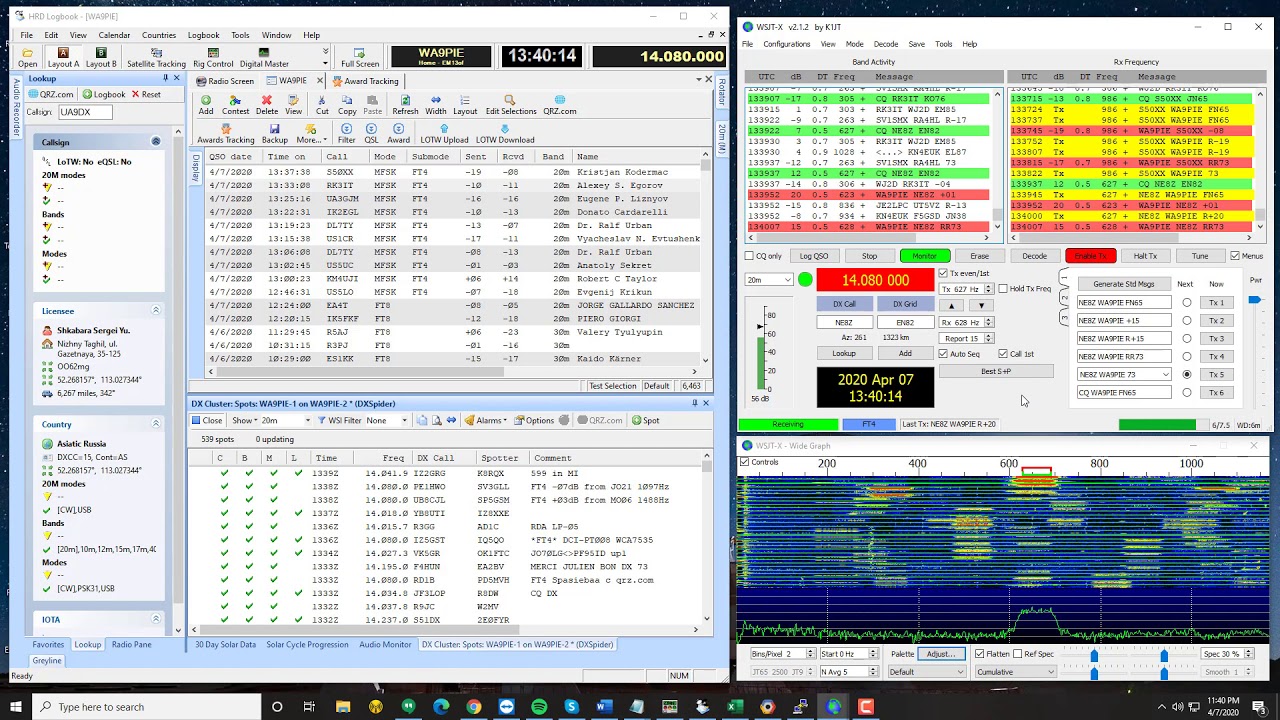1280x720 pixels.
Task: Launch Digital Master
Action: [x=264, y=57]
